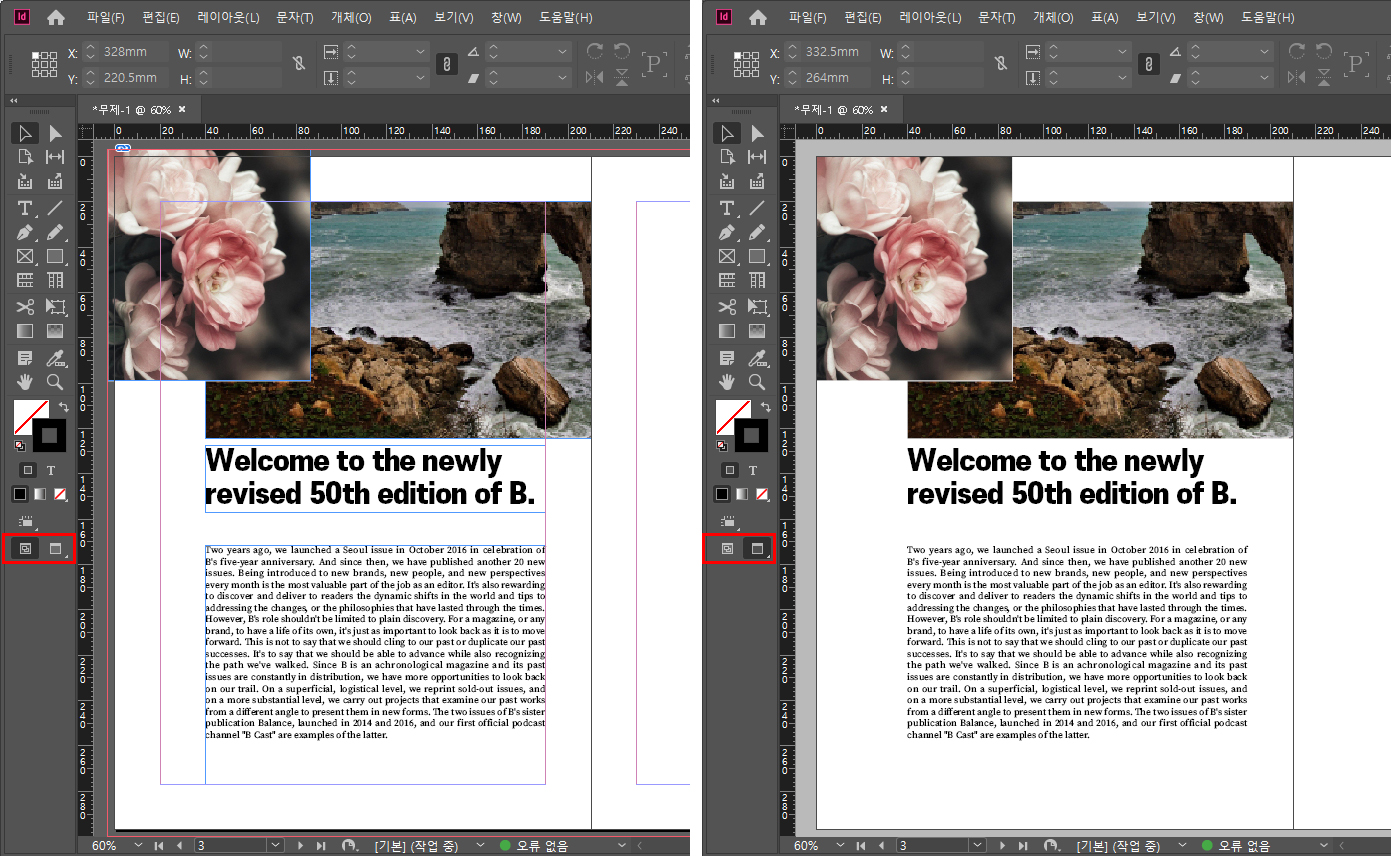
Task: Select the Gradient Swatch tool in right window
Action: point(727,331)
